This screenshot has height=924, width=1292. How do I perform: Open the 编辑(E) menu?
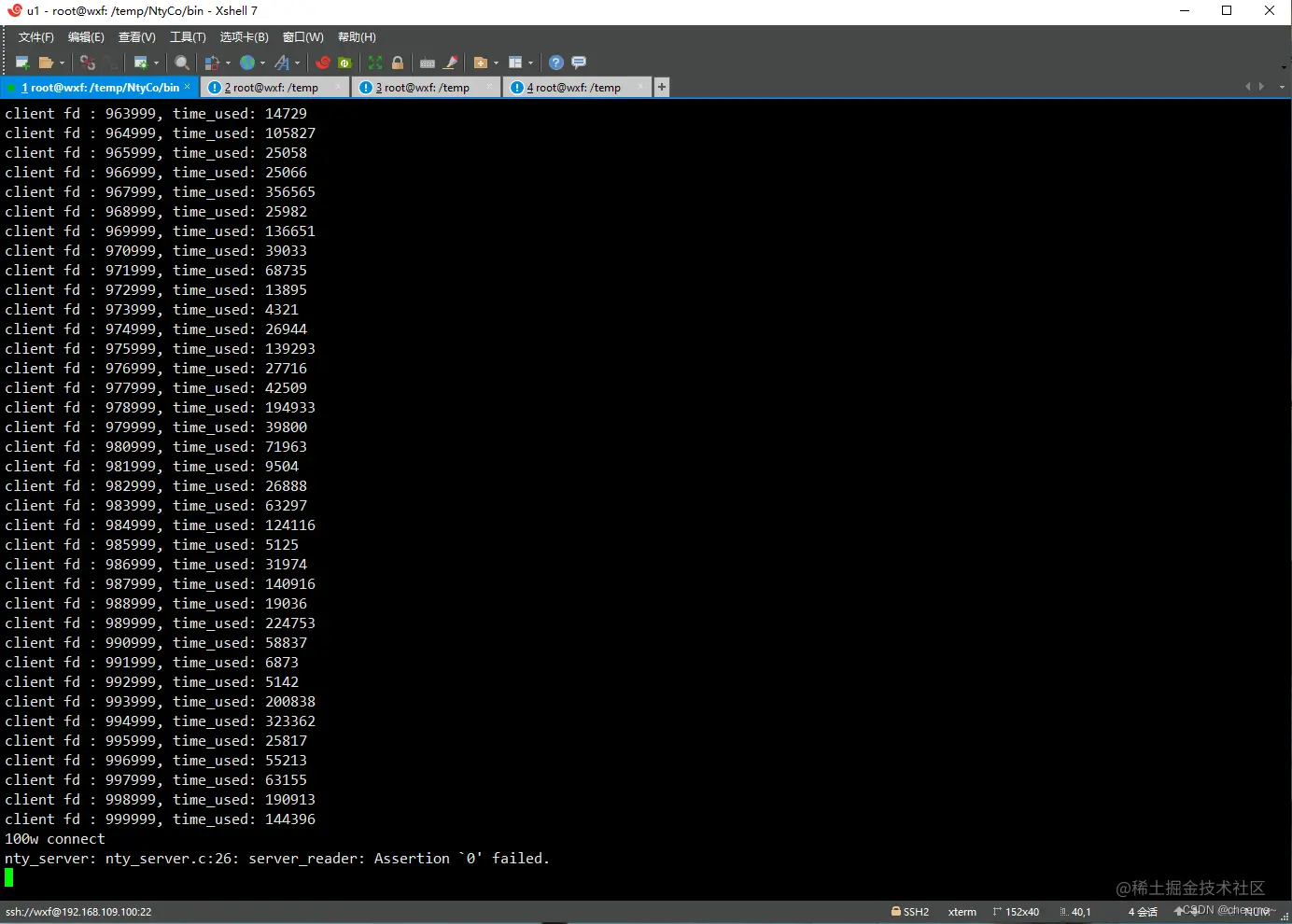coord(86,37)
